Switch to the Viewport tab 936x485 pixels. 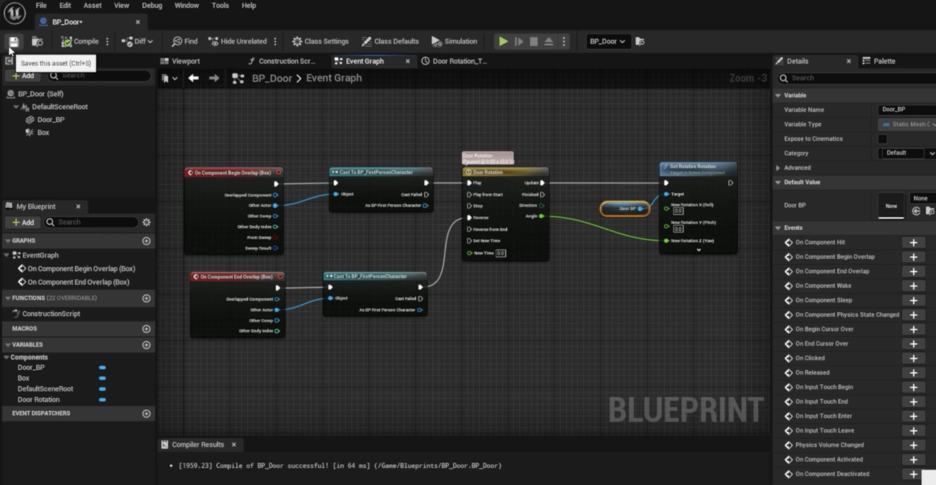point(186,61)
